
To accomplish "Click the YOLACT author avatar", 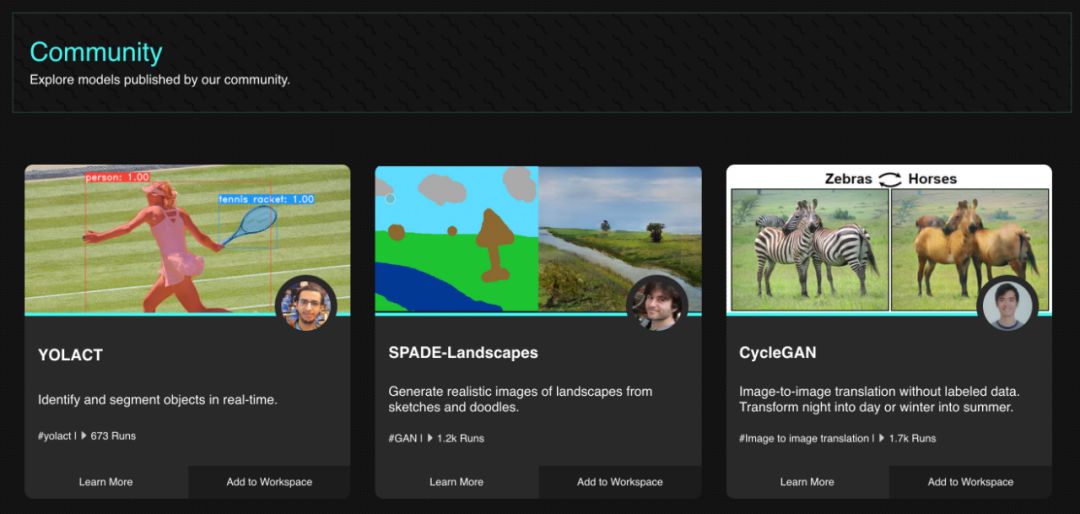I will [306, 305].
